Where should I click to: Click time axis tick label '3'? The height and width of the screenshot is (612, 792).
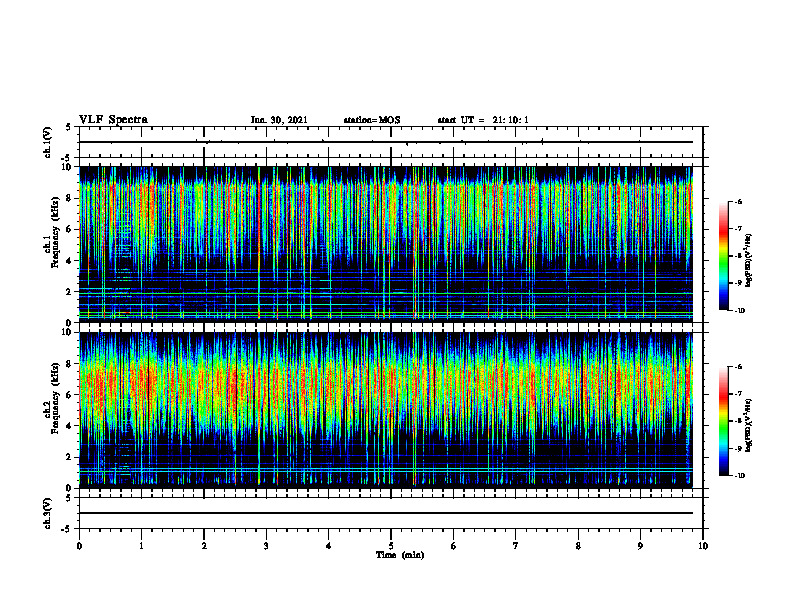click(266, 546)
